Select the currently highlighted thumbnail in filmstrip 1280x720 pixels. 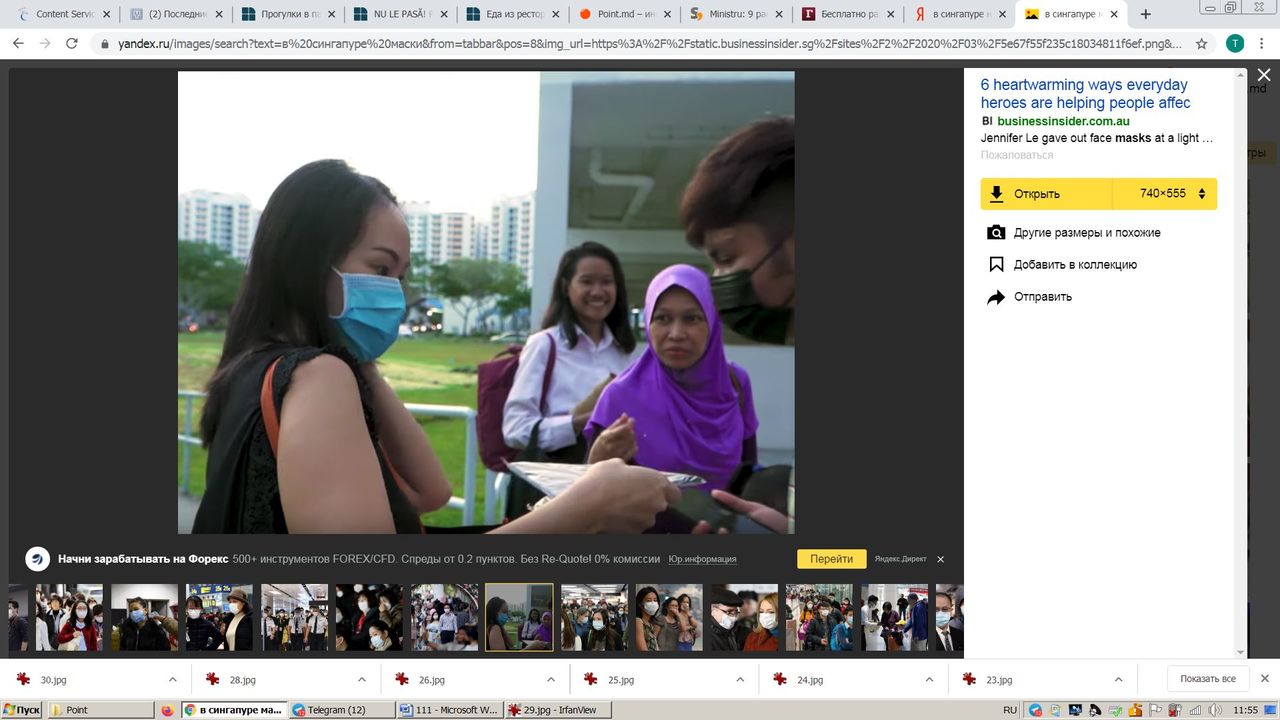(519, 617)
